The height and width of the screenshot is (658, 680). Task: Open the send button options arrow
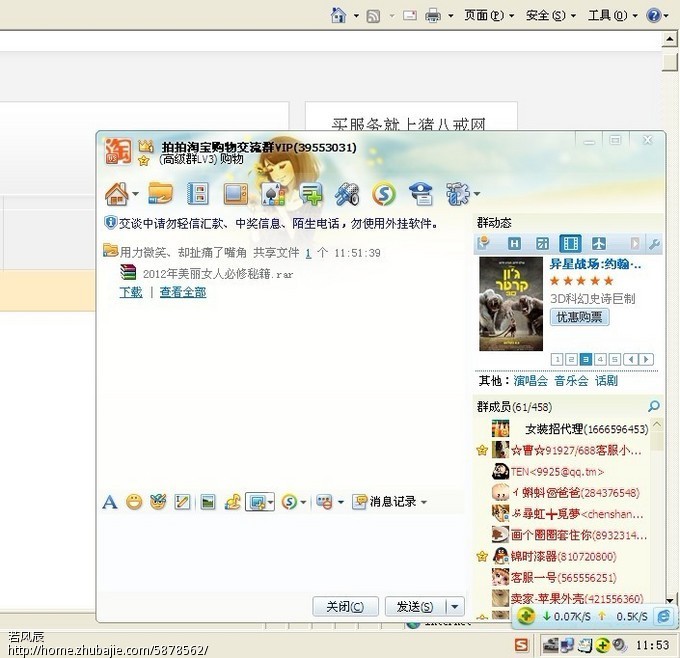coord(455,606)
